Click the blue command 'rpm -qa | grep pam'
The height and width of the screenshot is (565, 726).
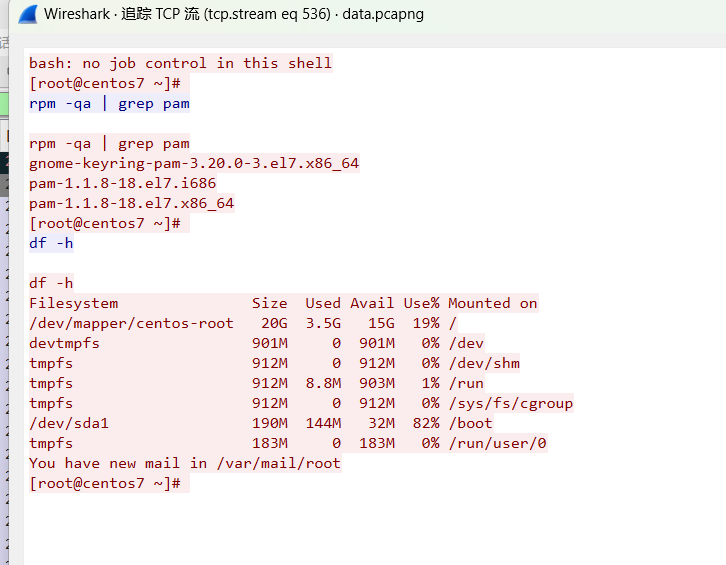click(x=109, y=104)
